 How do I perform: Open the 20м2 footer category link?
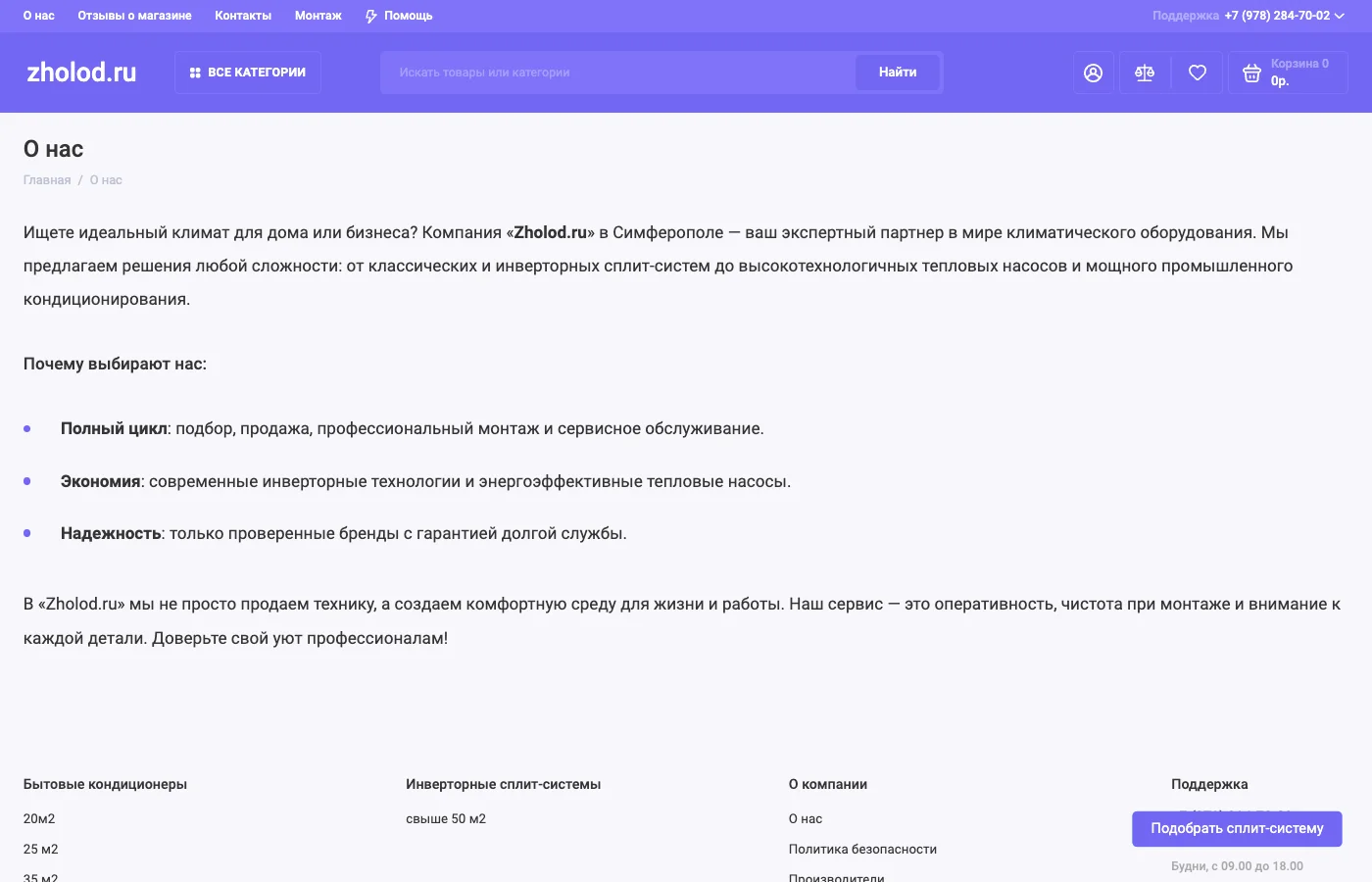tap(39, 819)
